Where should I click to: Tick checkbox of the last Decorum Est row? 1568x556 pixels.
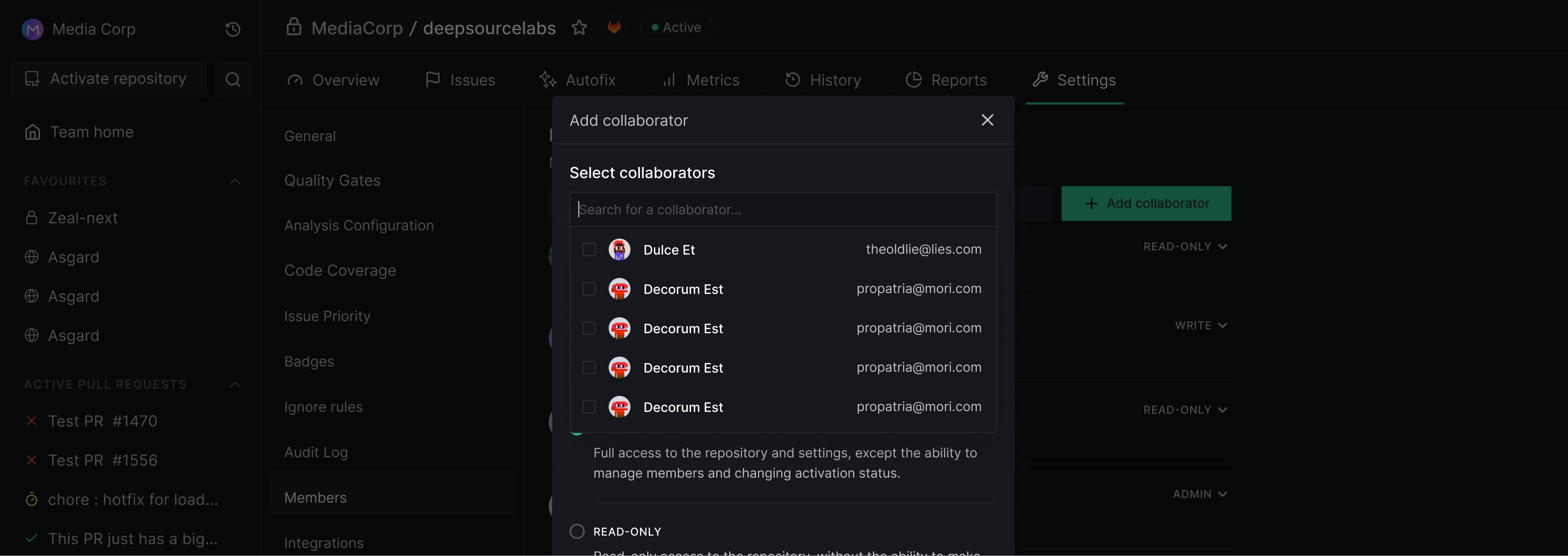[589, 407]
